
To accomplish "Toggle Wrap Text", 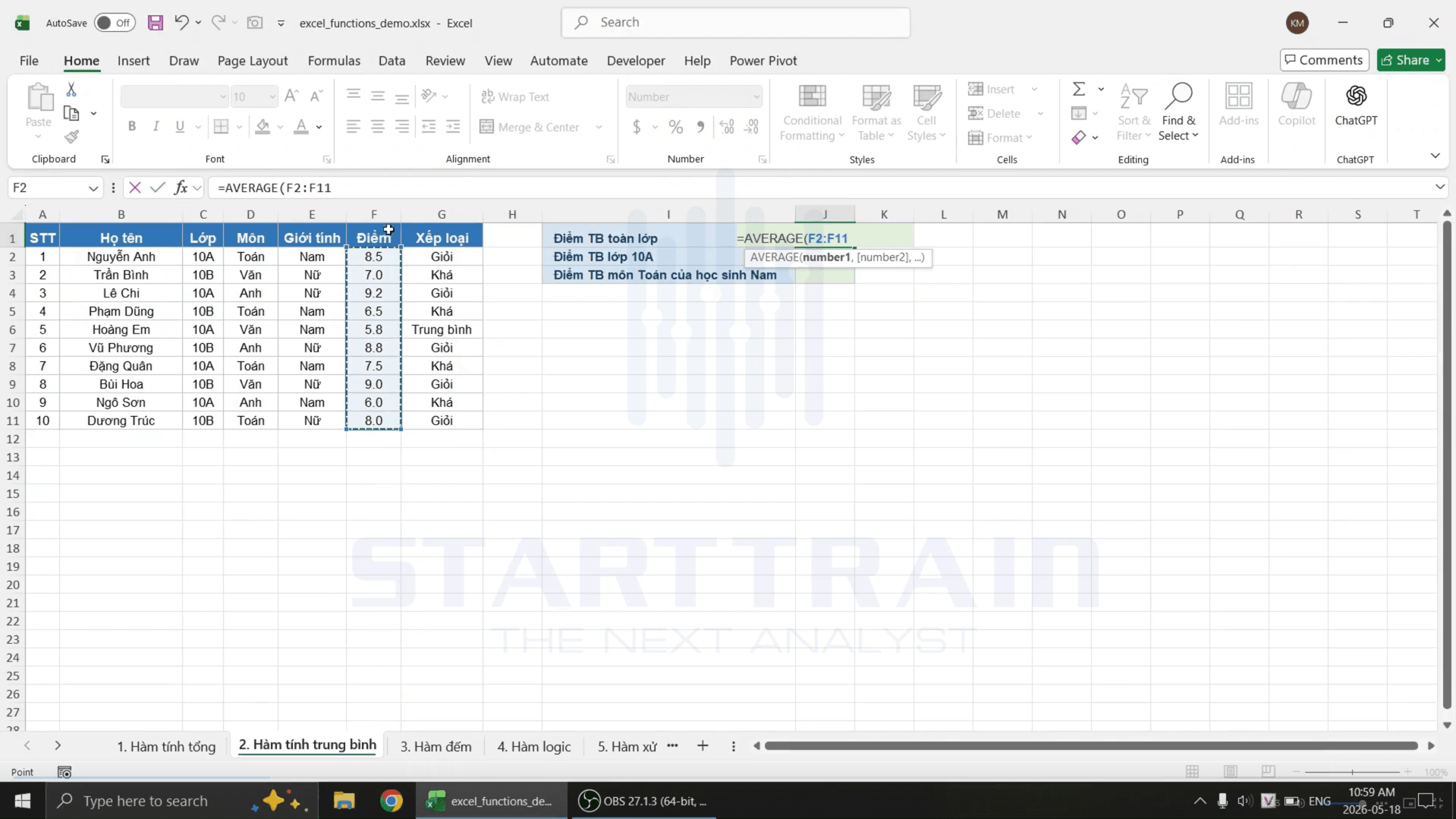I will point(515,97).
